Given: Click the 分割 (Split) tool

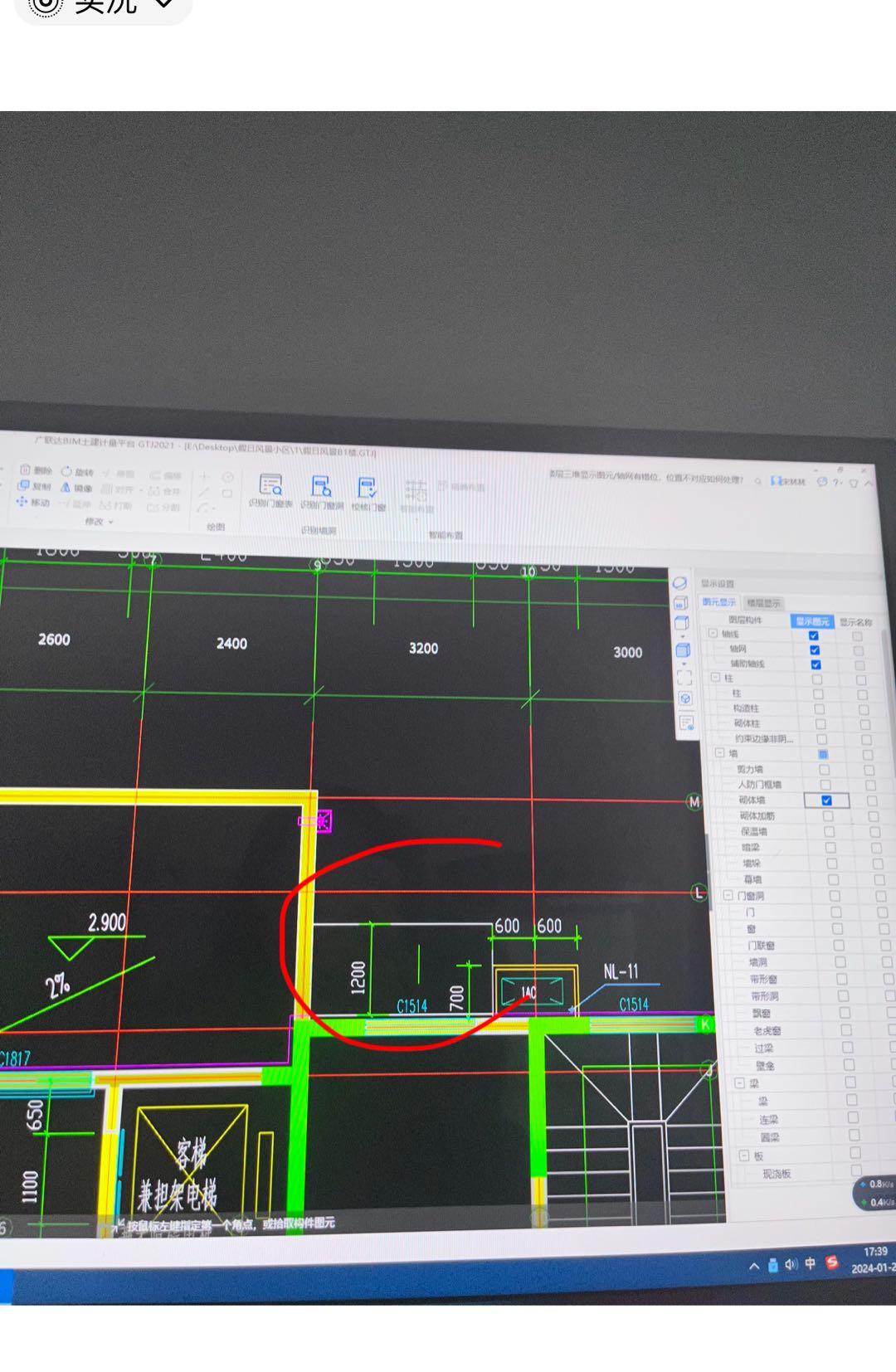Looking at the screenshot, I should point(163,507).
